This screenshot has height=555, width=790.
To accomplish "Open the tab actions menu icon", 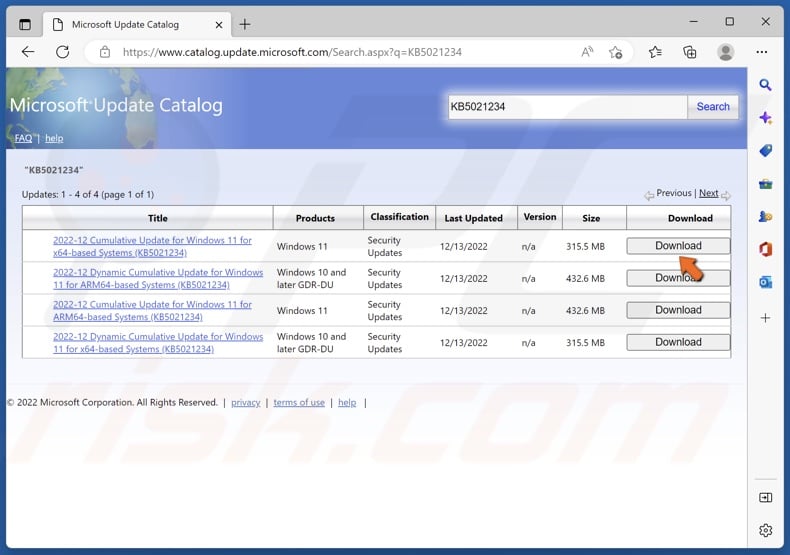I will pos(25,23).
